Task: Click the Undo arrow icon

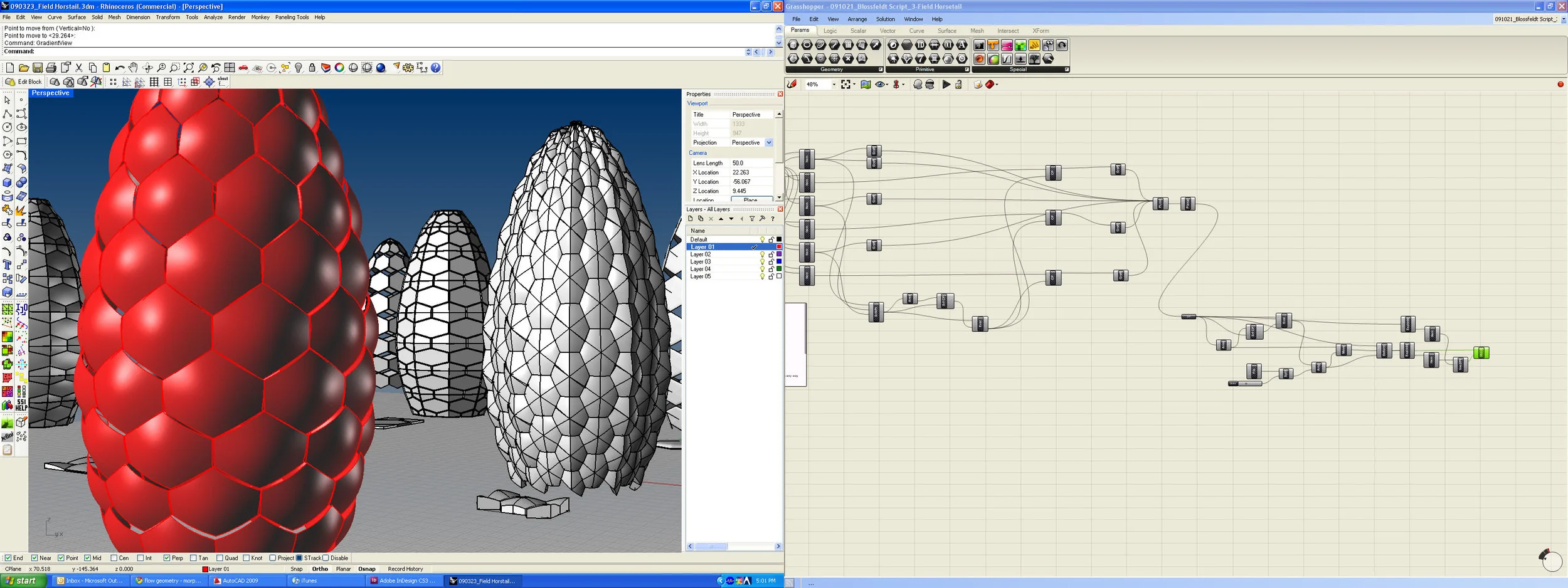Action: pyautogui.click(x=120, y=68)
